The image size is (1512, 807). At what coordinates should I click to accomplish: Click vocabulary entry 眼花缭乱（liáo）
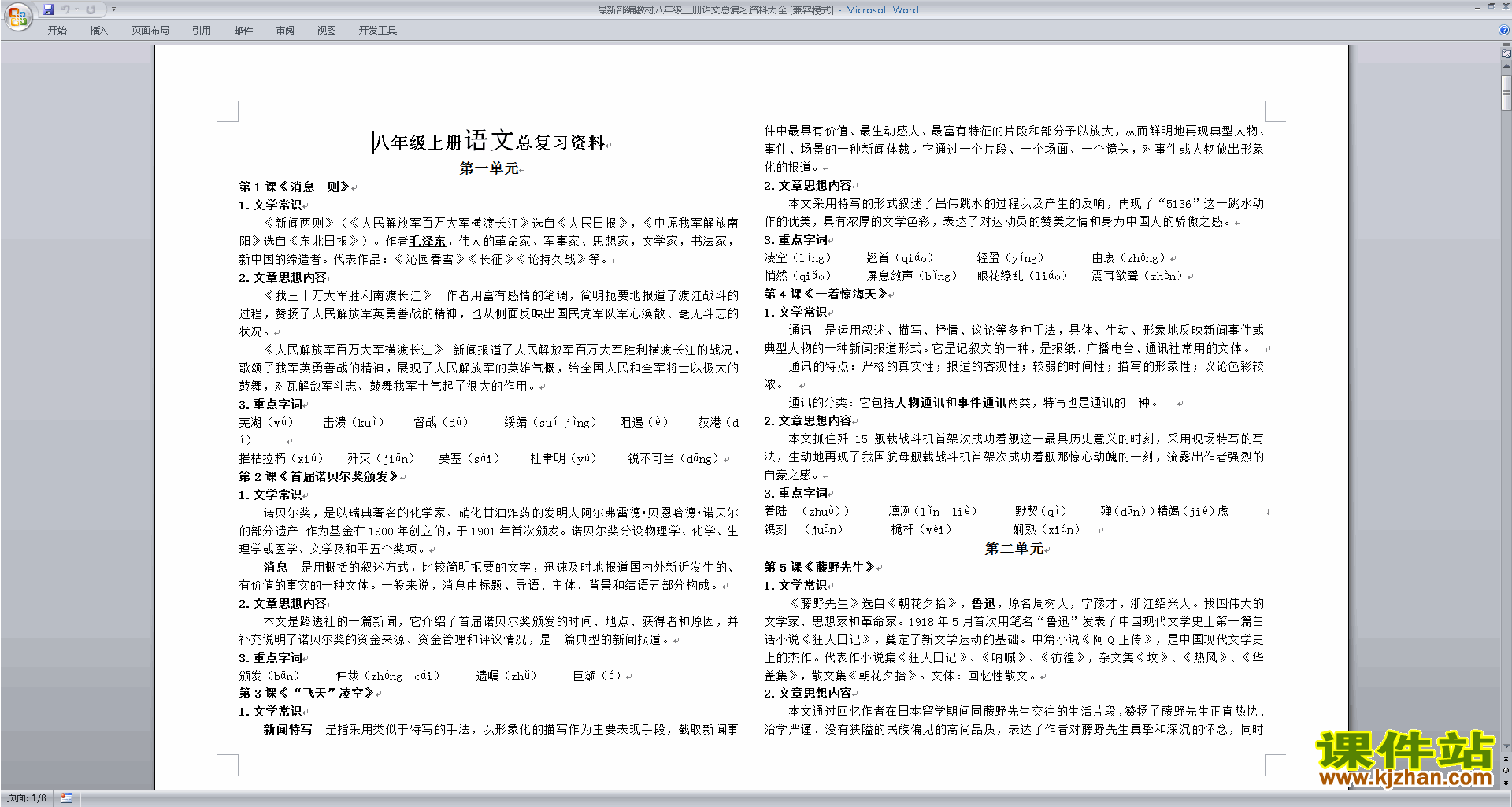pos(1022,276)
